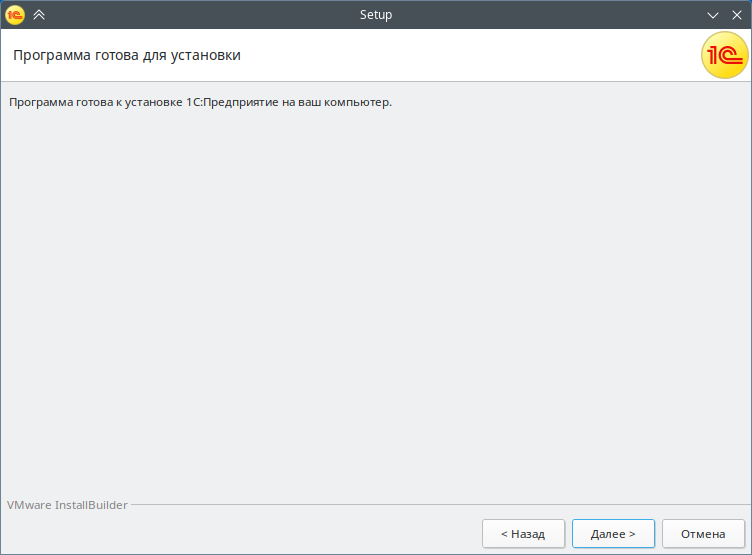Click the empty gray content panel
The image size is (752, 555).
(376, 300)
